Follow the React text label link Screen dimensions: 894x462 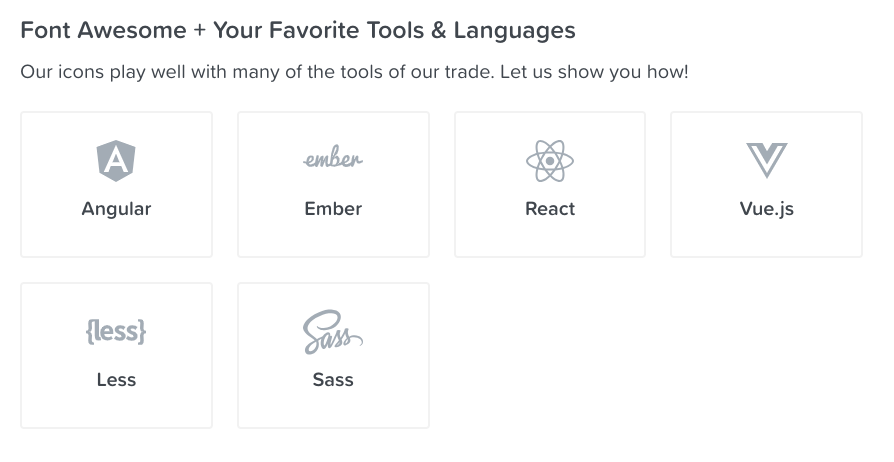click(550, 209)
